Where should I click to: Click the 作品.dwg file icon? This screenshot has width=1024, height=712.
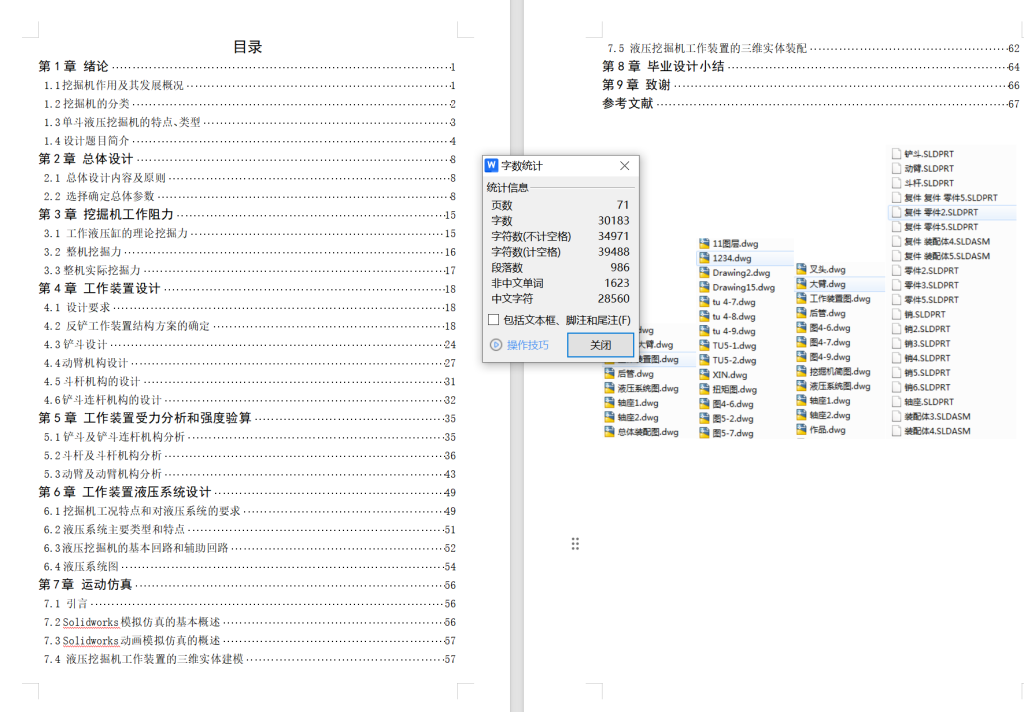coord(801,430)
